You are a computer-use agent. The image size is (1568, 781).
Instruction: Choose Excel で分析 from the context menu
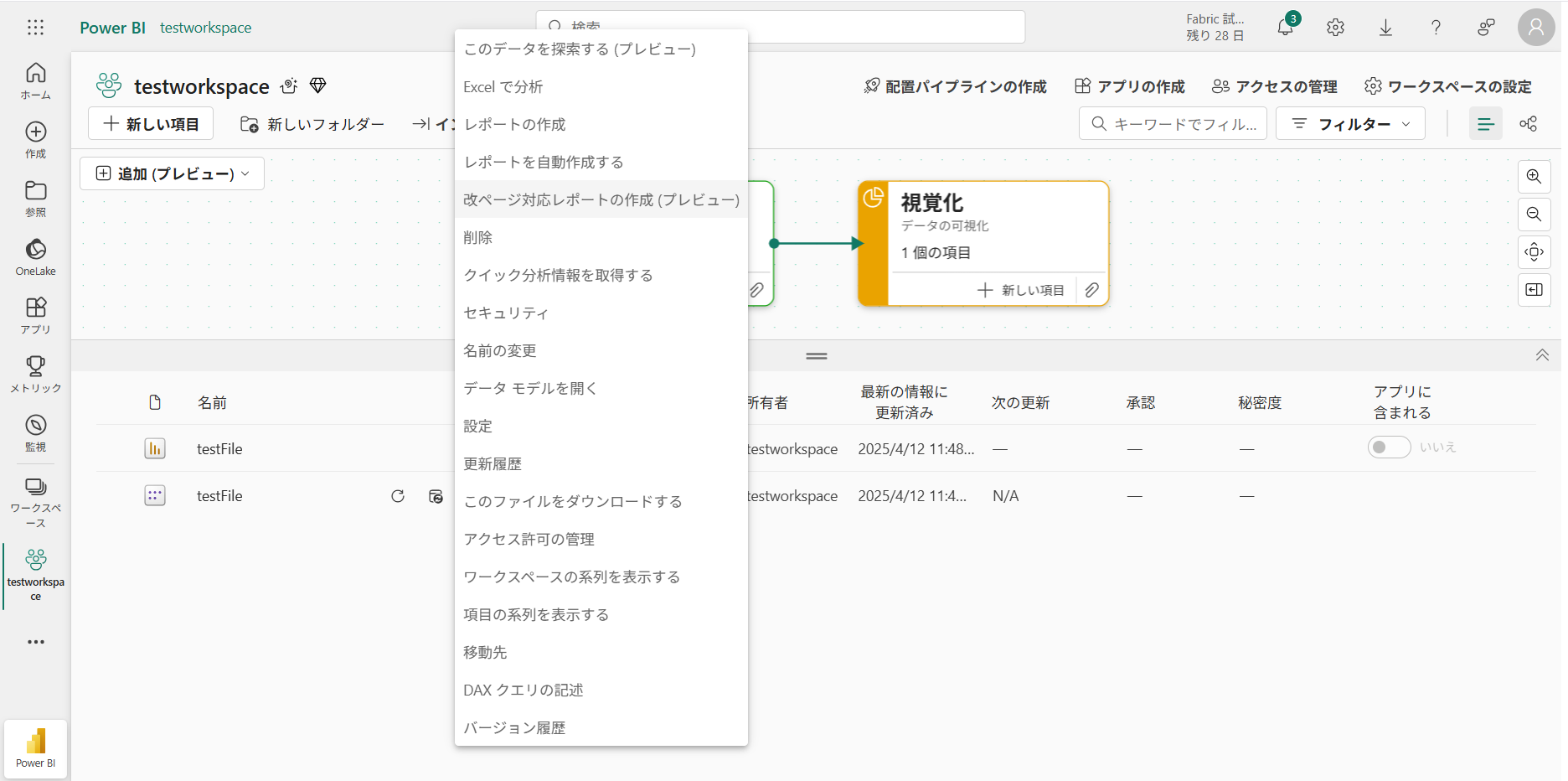[x=601, y=86]
